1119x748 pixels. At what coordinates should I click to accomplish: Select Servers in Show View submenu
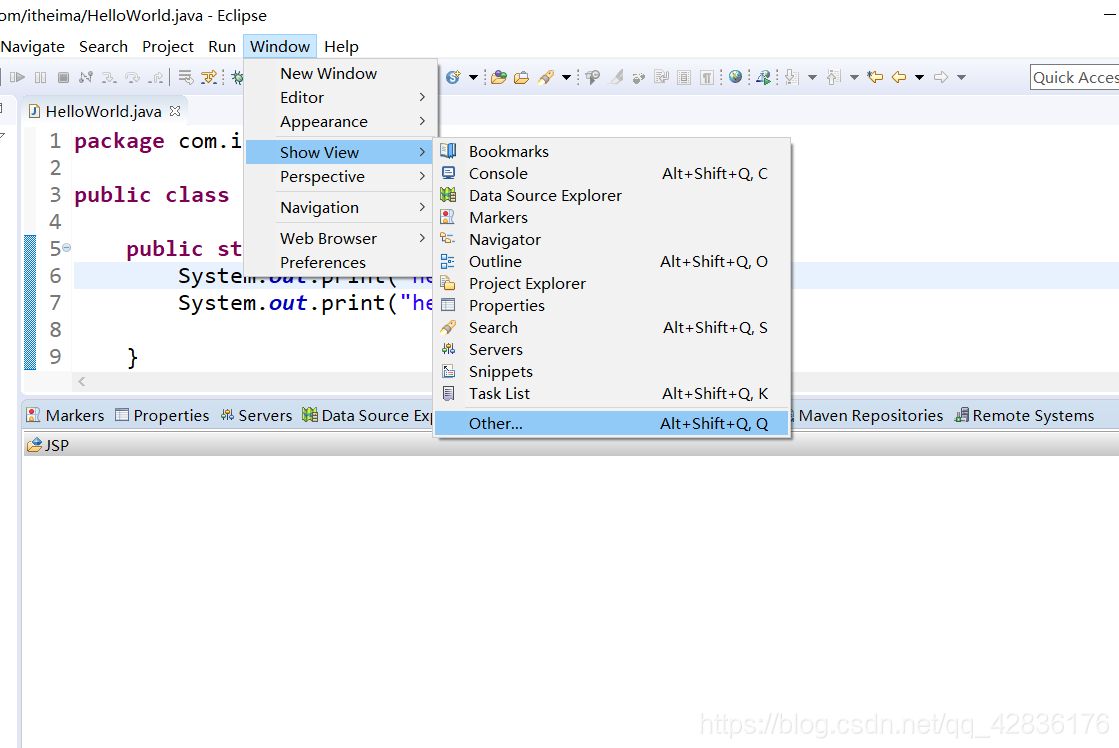(612, 350)
